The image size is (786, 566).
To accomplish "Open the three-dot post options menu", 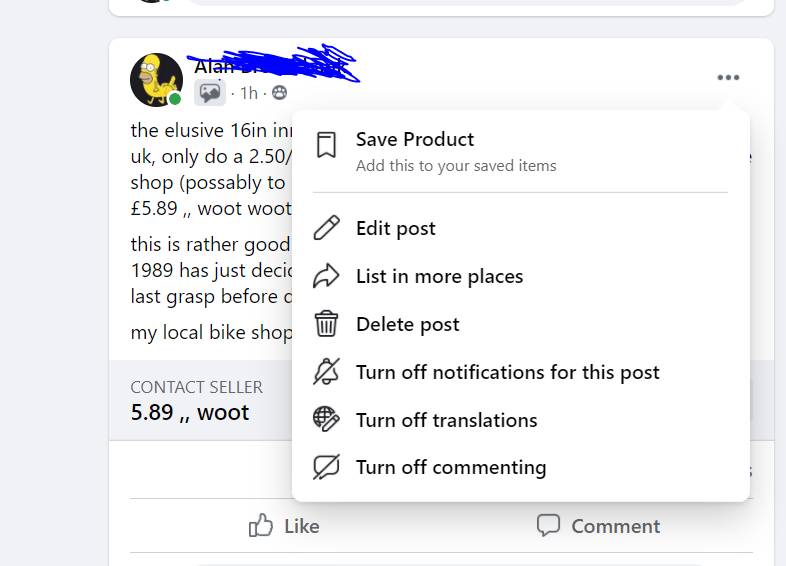I will tap(728, 78).
